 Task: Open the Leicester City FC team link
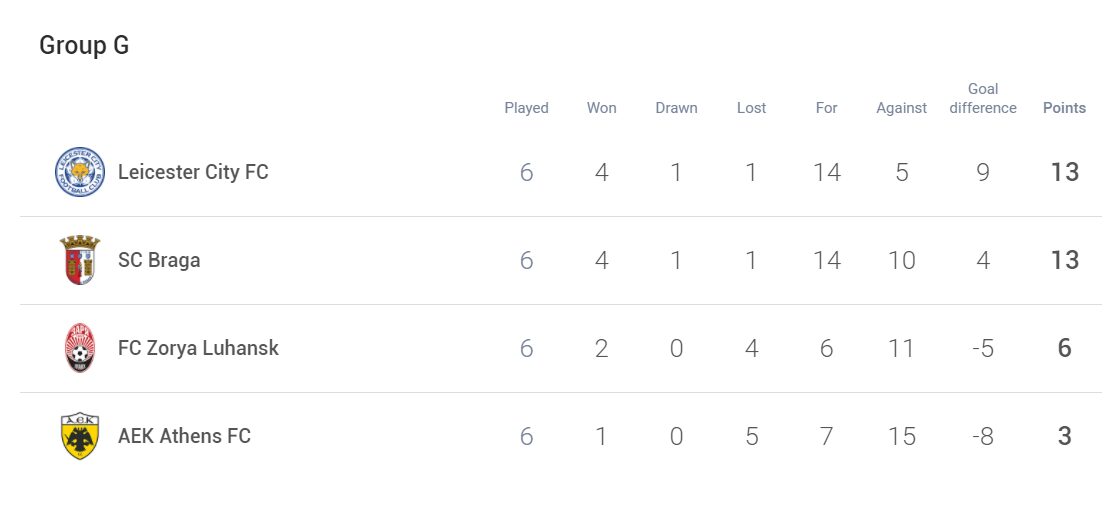[x=193, y=172]
